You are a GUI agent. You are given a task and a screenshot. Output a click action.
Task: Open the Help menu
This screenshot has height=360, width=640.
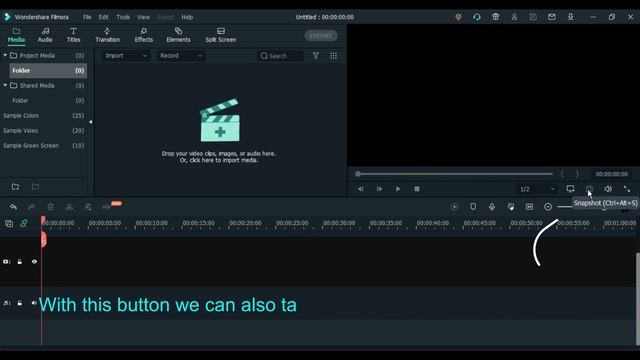187,17
